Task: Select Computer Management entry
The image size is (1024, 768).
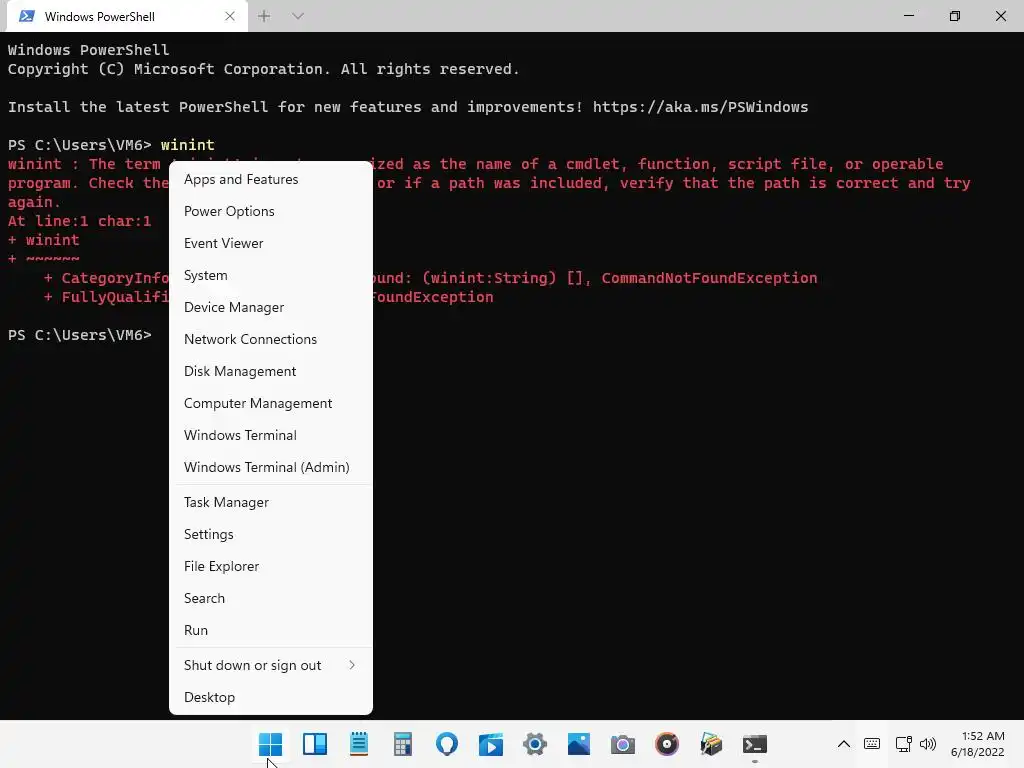Action: coord(270,403)
